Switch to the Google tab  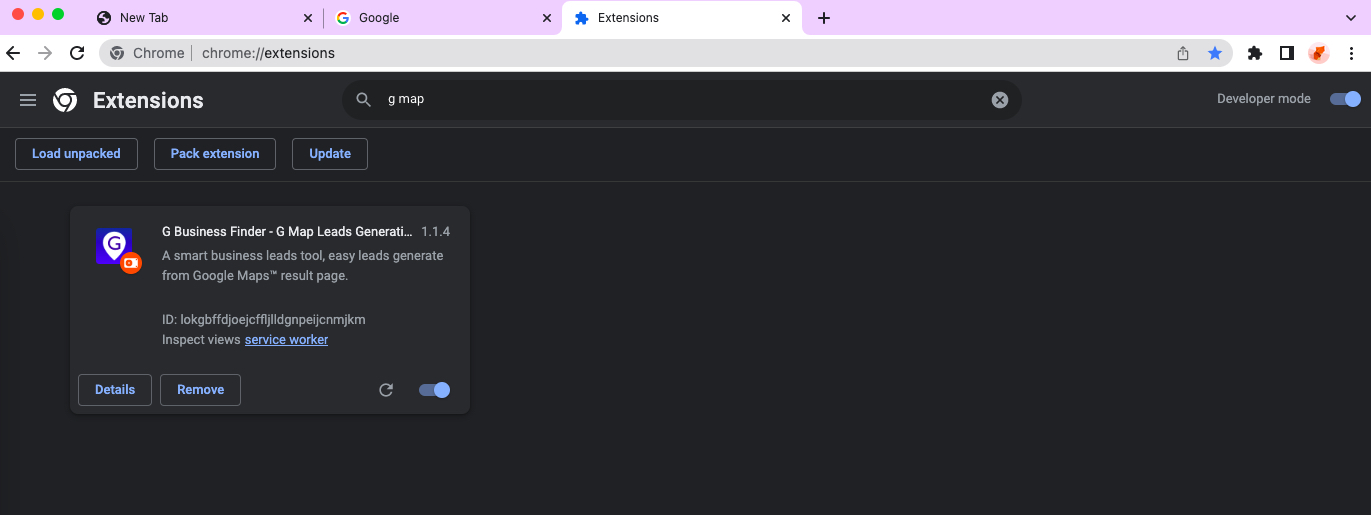pos(443,18)
